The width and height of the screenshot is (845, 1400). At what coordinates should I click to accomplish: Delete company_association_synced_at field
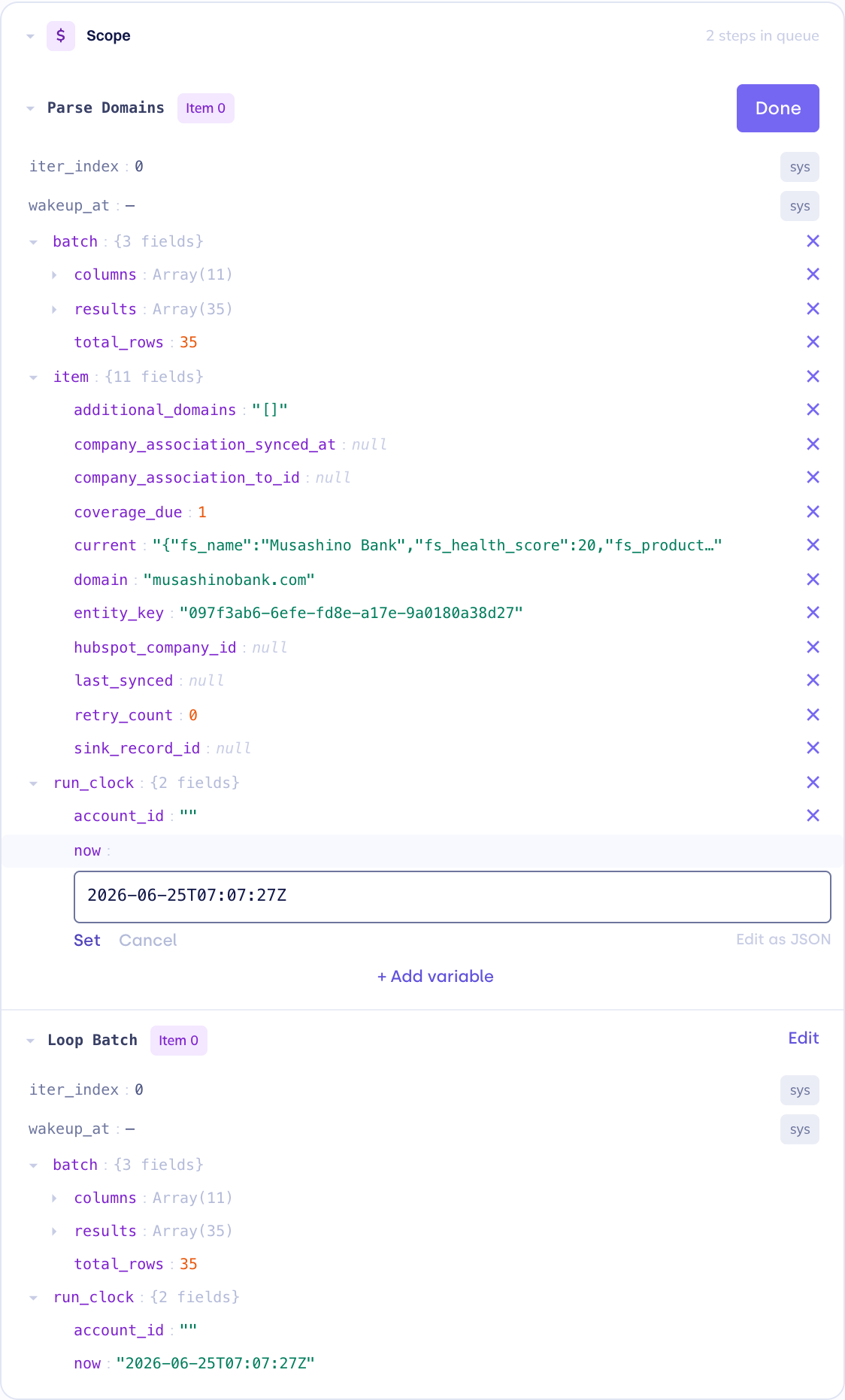coord(813,444)
